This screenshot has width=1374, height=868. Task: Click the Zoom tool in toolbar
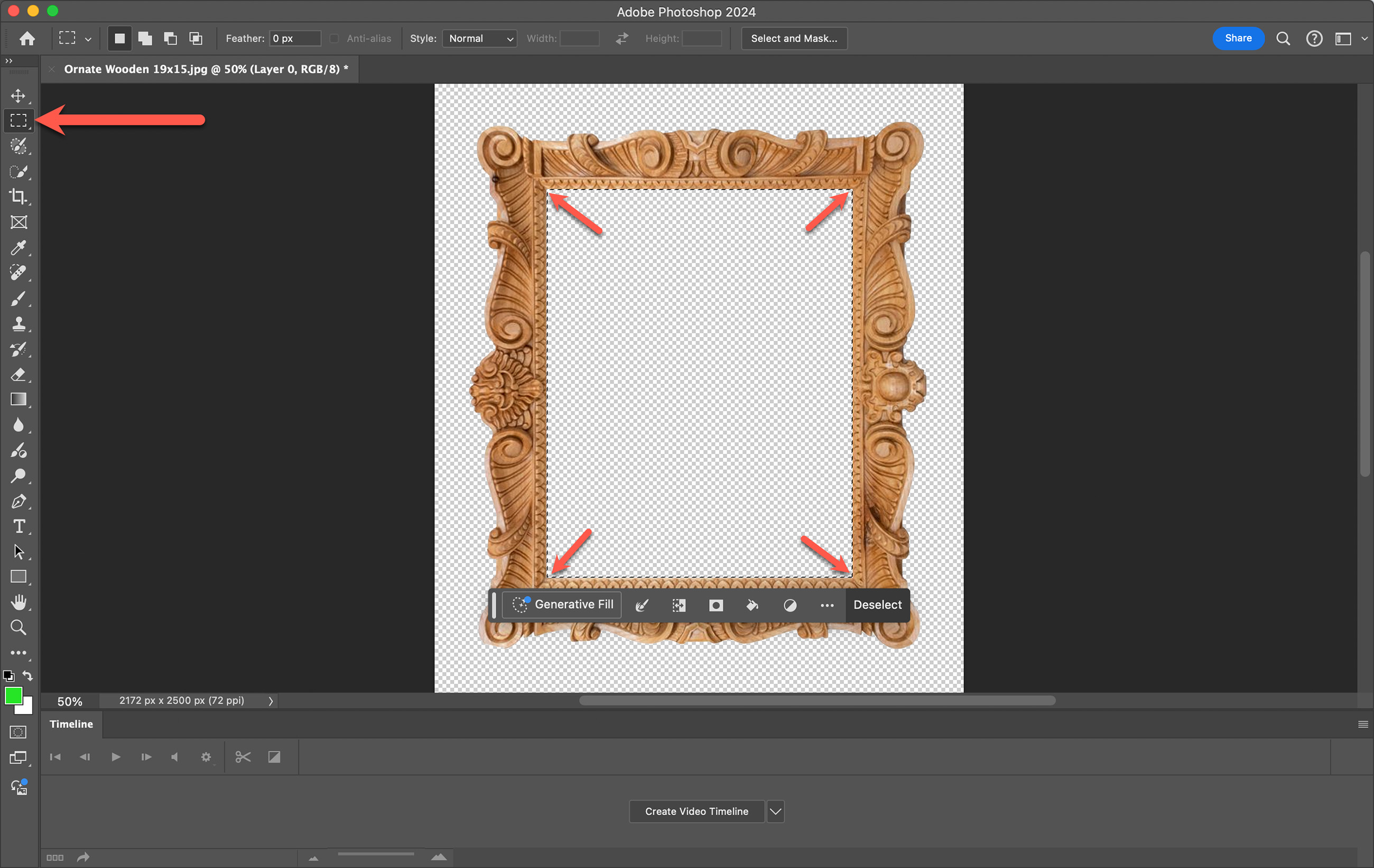pos(18,627)
